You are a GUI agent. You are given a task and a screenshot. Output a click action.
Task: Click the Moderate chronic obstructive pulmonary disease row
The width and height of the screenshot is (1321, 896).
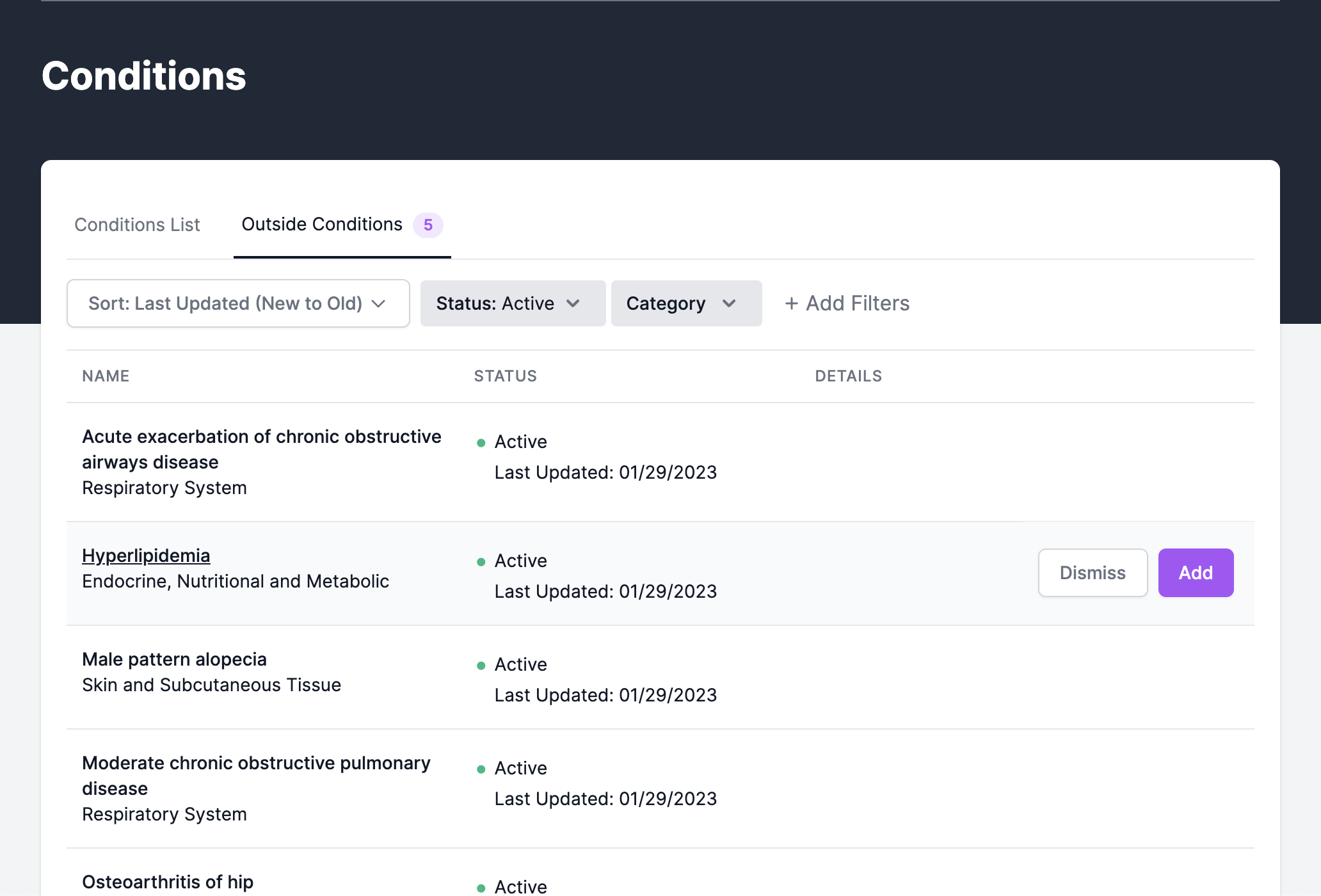click(x=256, y=776)
